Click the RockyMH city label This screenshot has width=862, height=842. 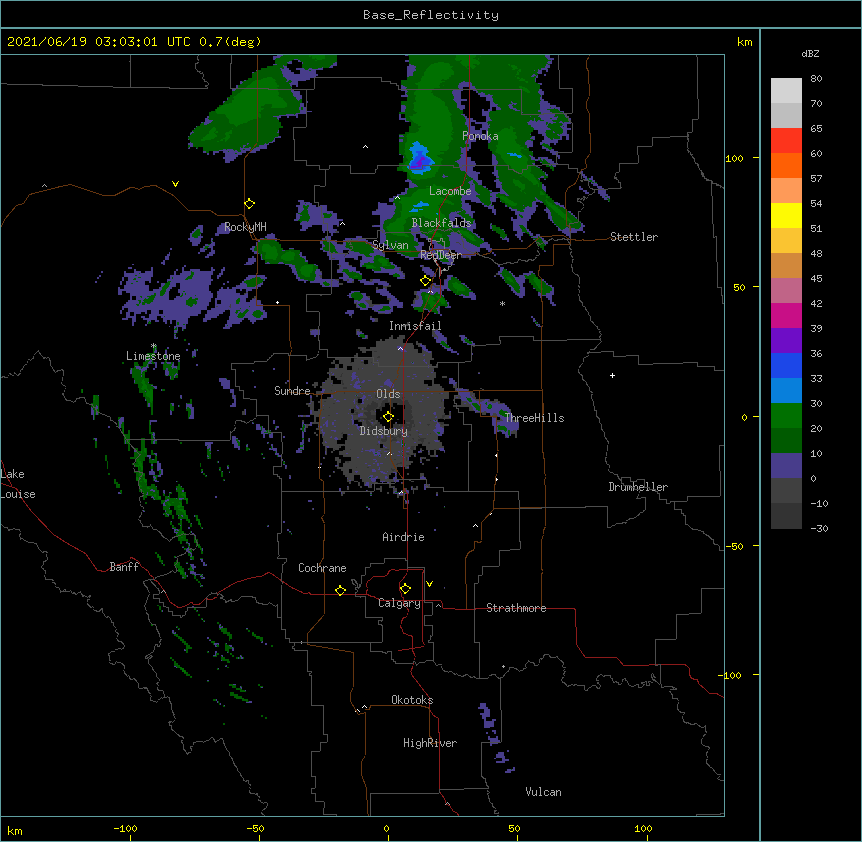245,227
